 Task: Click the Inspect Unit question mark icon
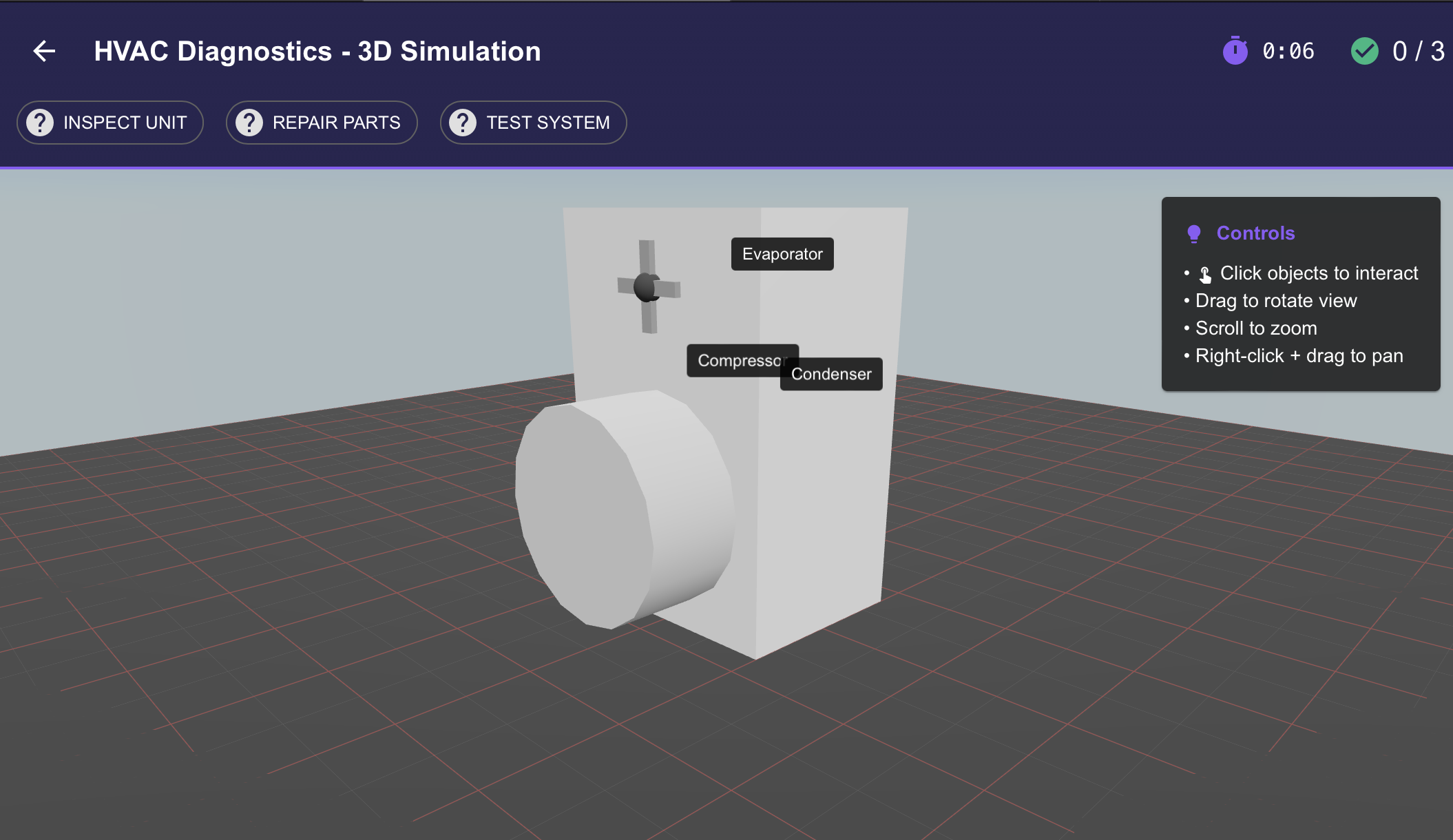40,123
